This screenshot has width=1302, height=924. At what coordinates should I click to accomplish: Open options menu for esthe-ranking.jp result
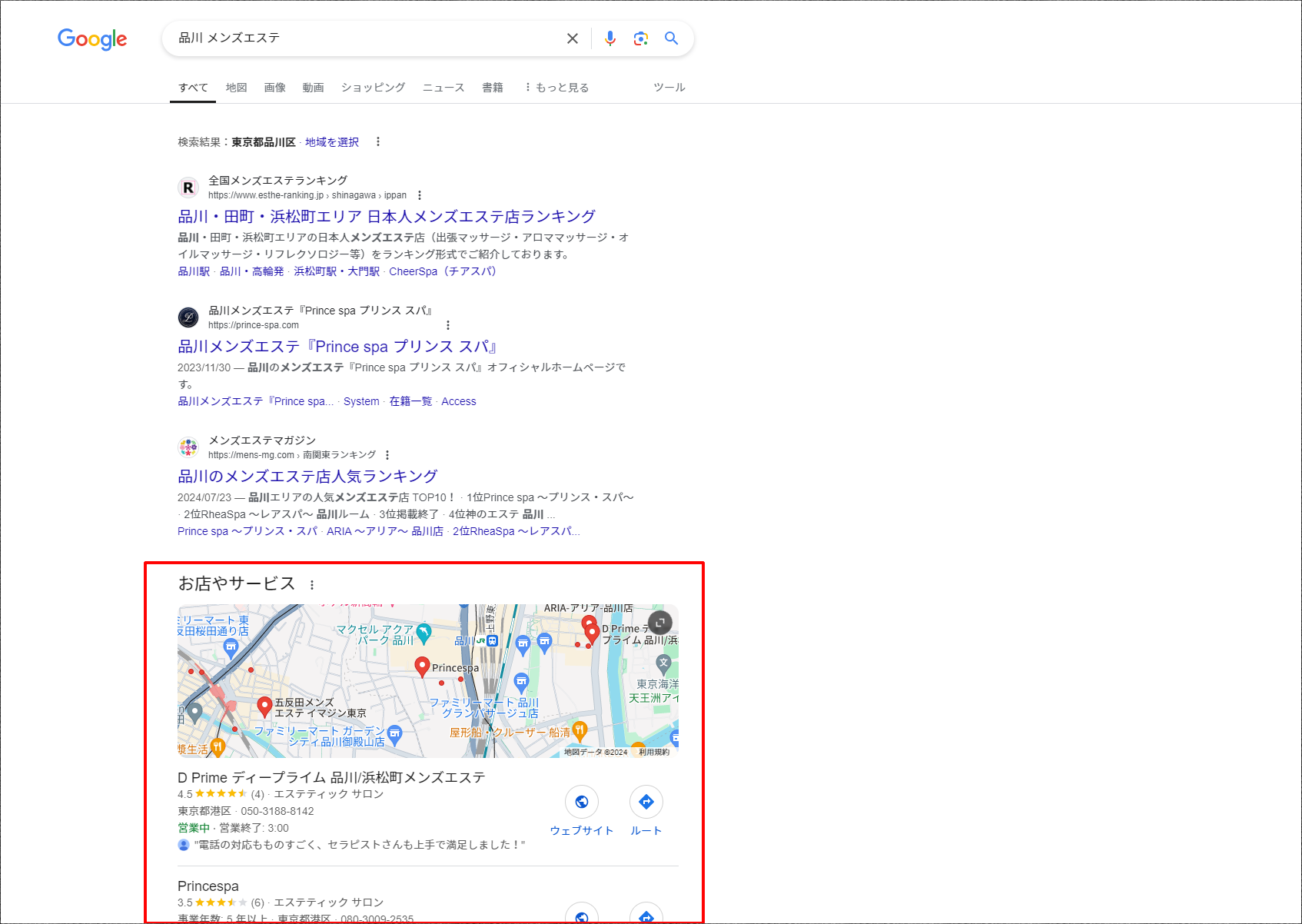(x=420, y=195)
